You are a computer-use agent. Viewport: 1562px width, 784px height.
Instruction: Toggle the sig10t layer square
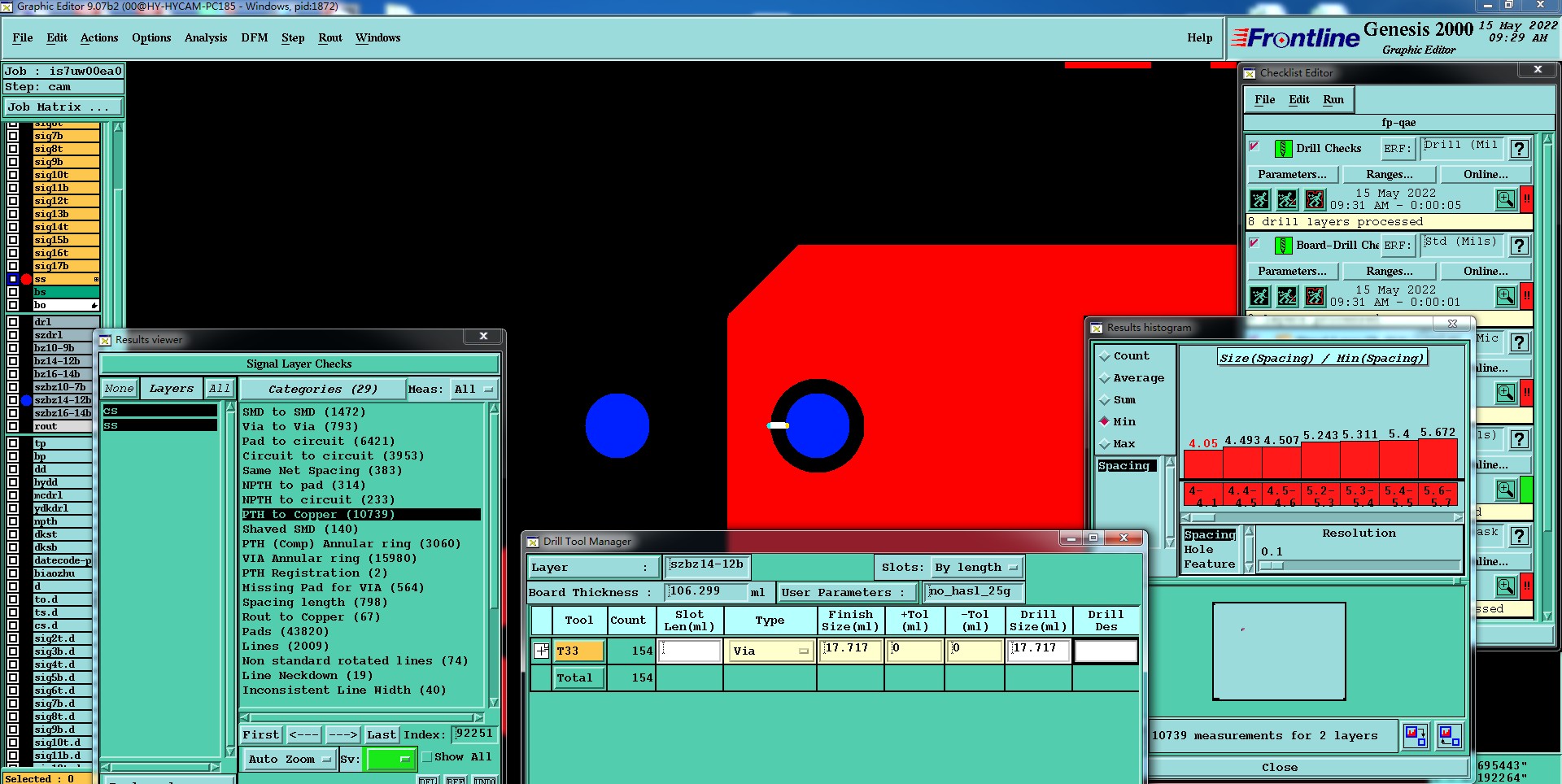[13, 175]
